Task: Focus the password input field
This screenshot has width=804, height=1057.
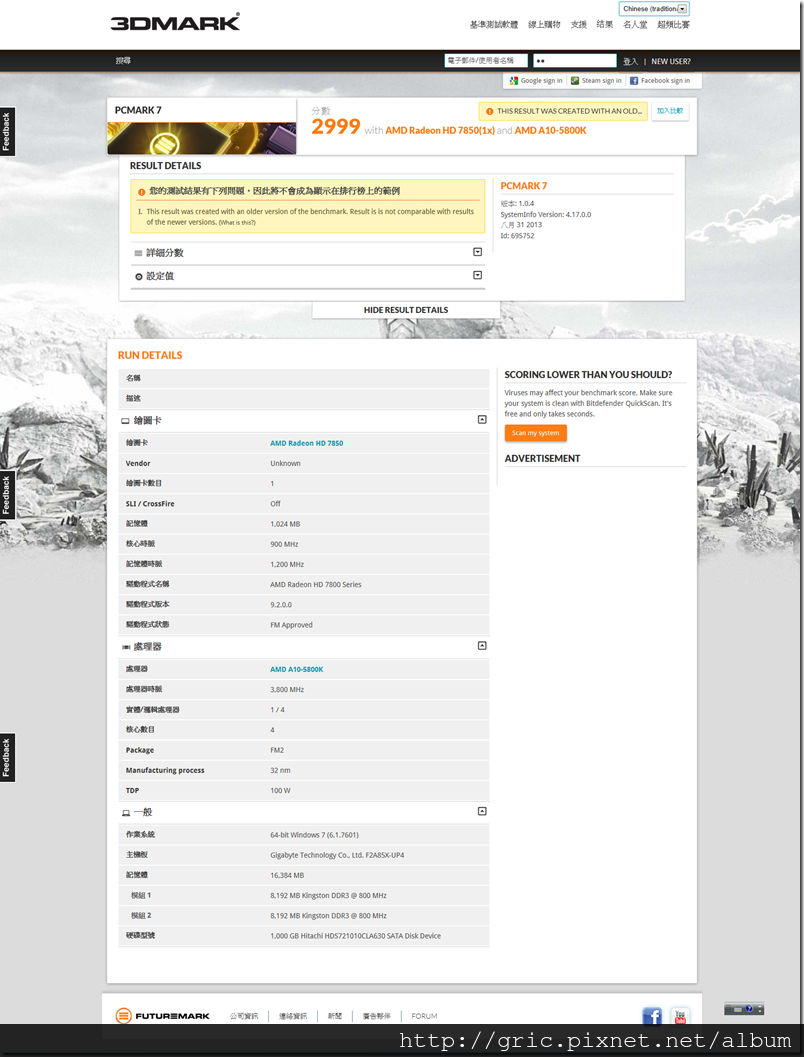Action: point(575,61)
